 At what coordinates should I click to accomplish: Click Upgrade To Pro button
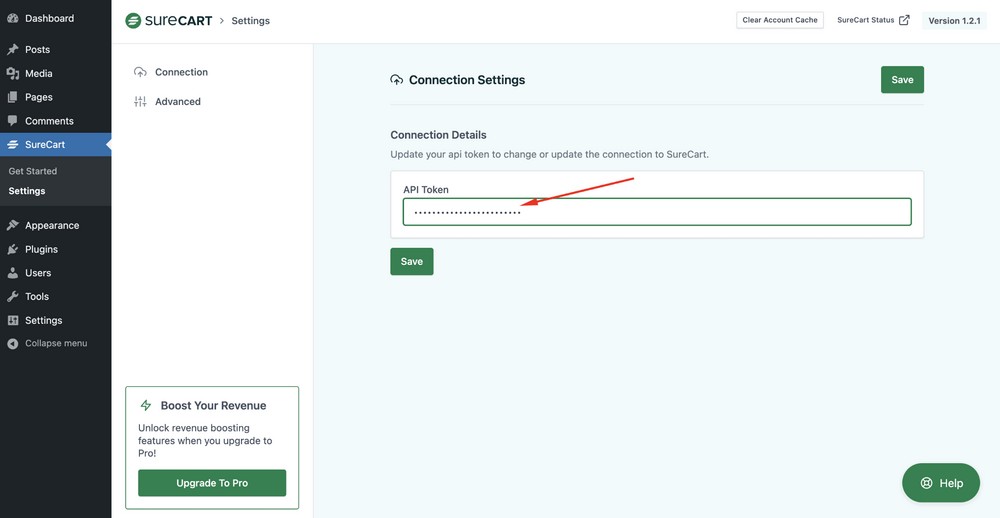tap(212, 483)
